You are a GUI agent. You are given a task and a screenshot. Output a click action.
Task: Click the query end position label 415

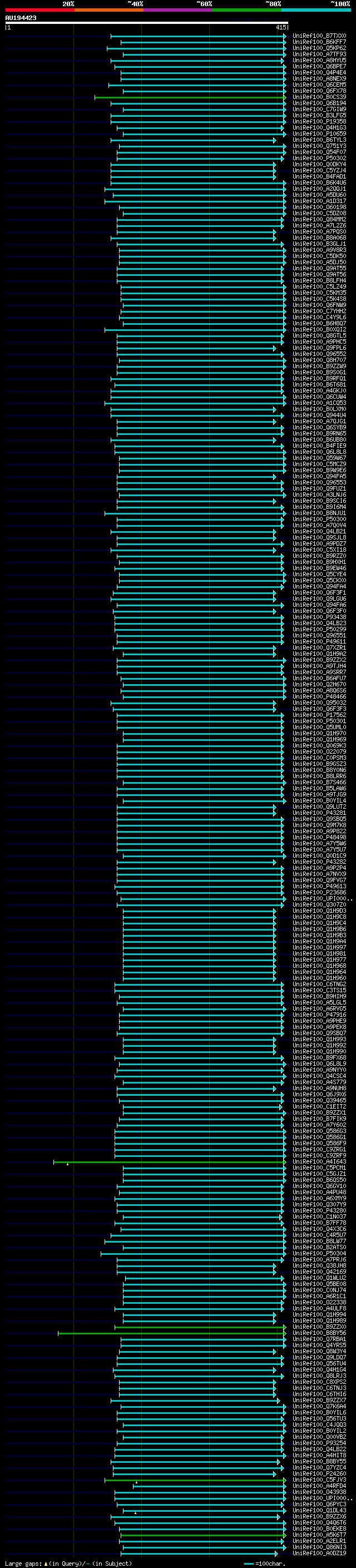pos(281,27)
